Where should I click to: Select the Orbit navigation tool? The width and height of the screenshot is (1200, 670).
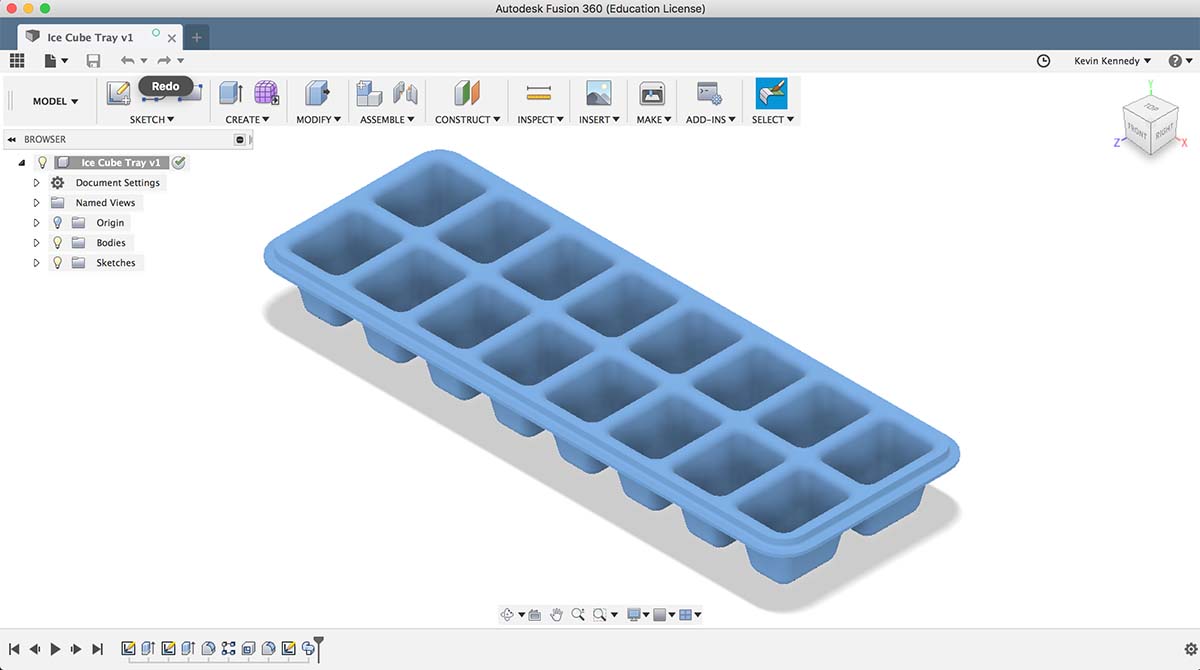tap(508, 615)
